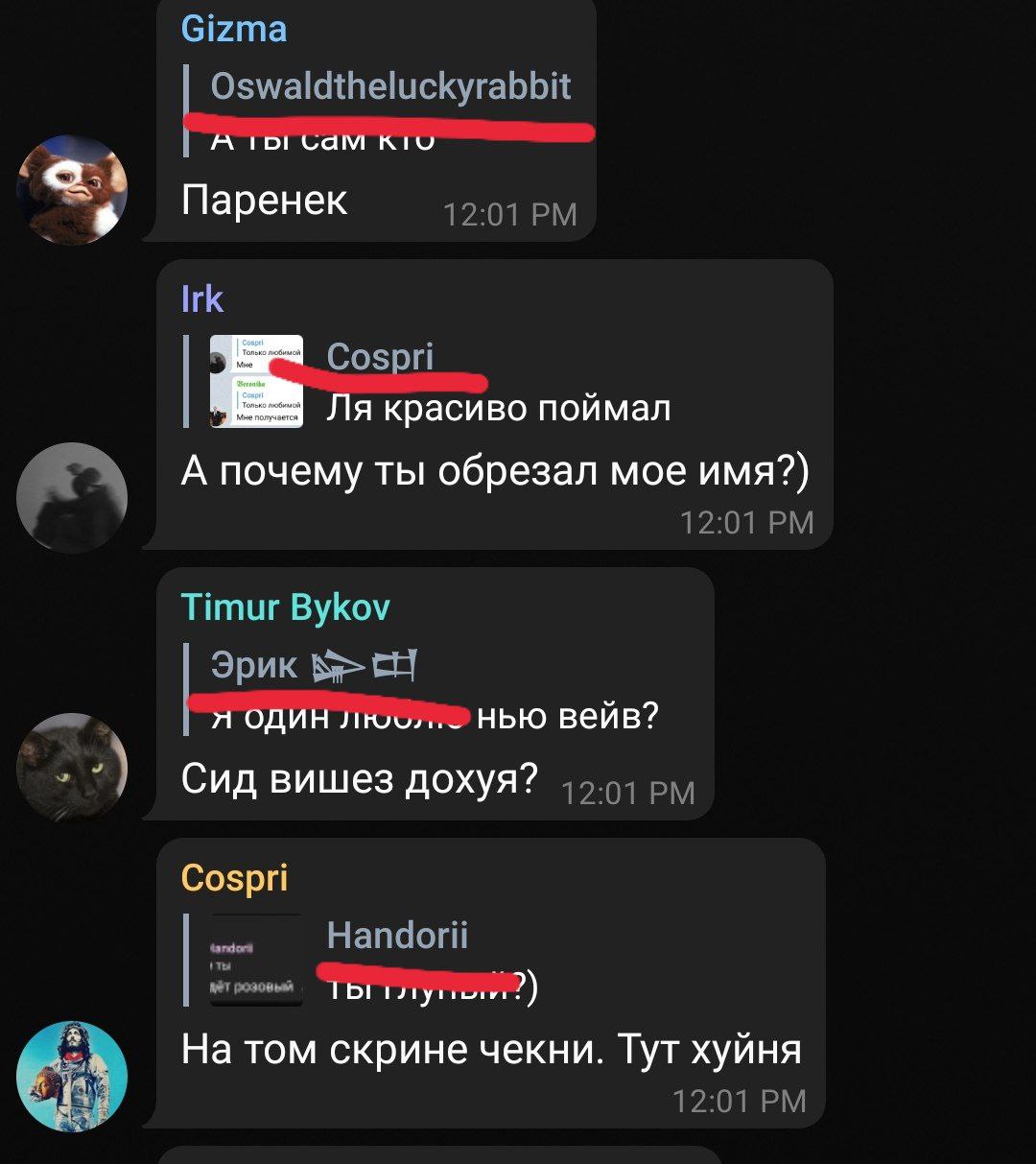Open Gizma's gremlin profile avatar

[72, 190]
